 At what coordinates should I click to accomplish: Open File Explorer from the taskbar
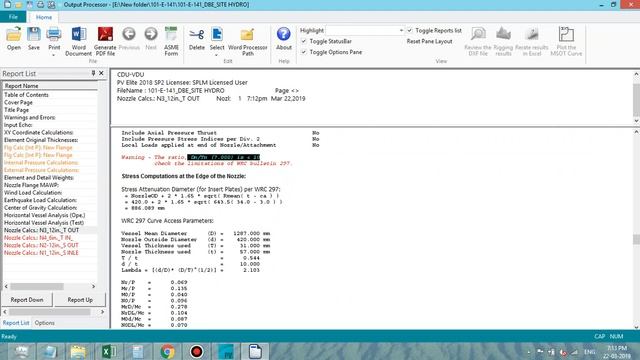tap(79, 351)
